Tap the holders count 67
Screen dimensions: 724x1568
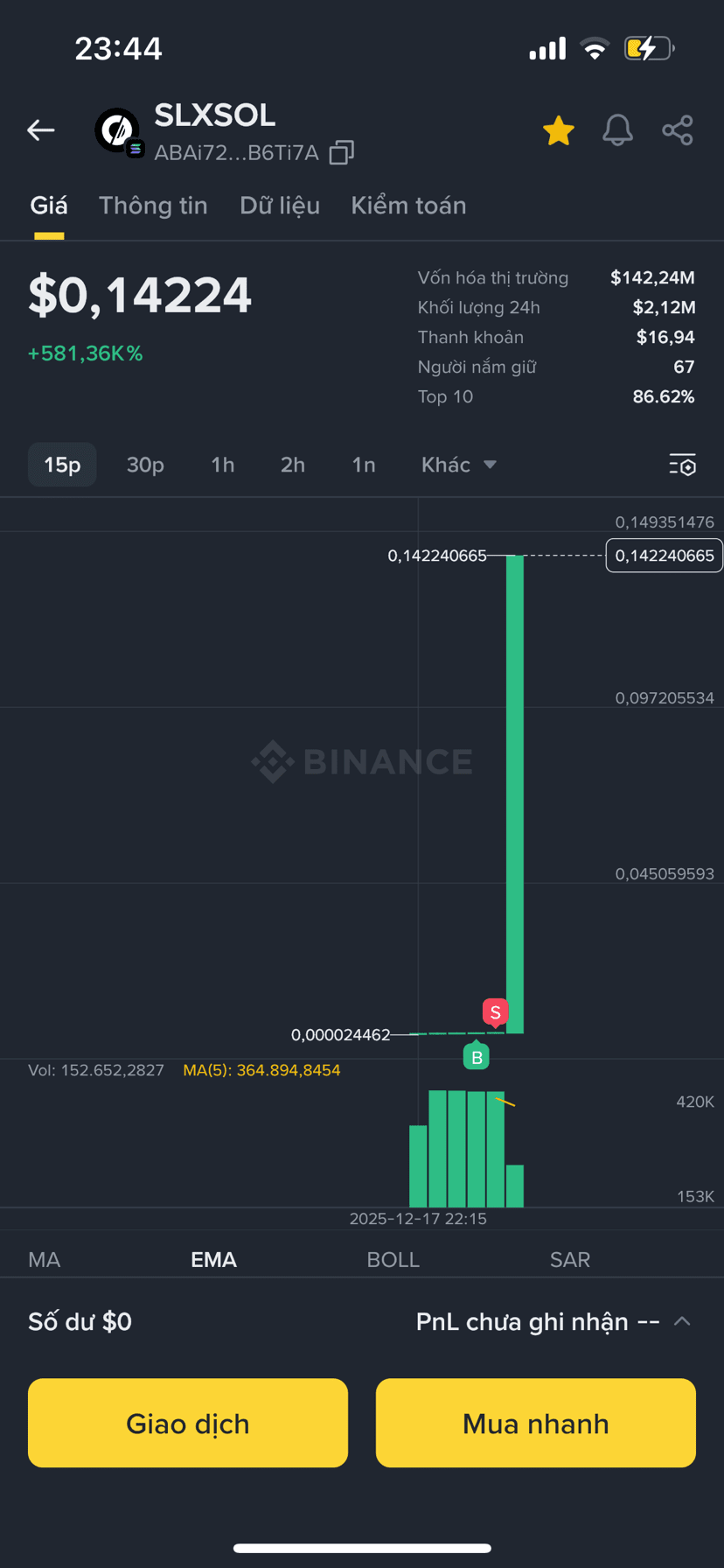point(684,367)
